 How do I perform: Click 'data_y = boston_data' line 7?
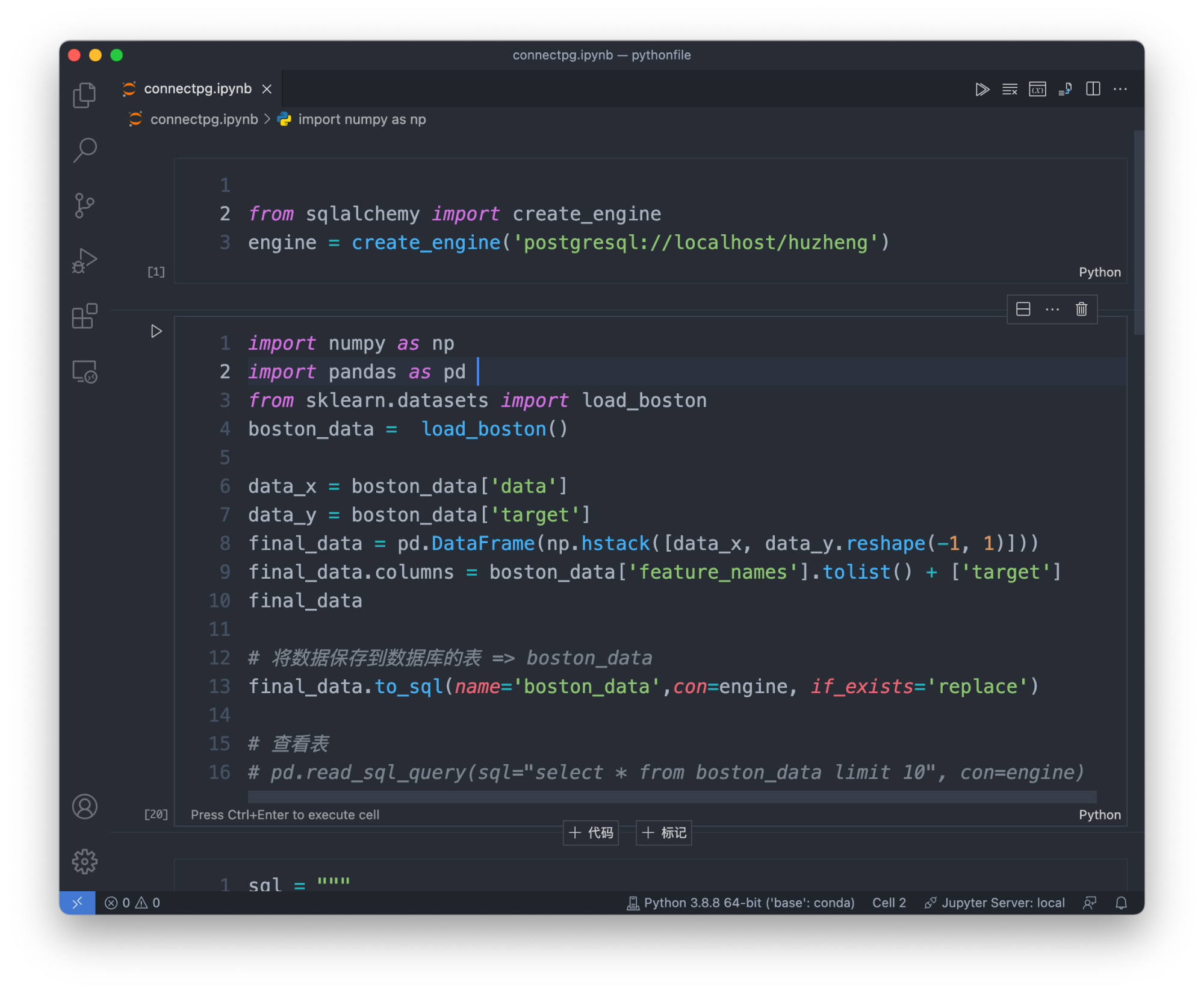[419, 515]
